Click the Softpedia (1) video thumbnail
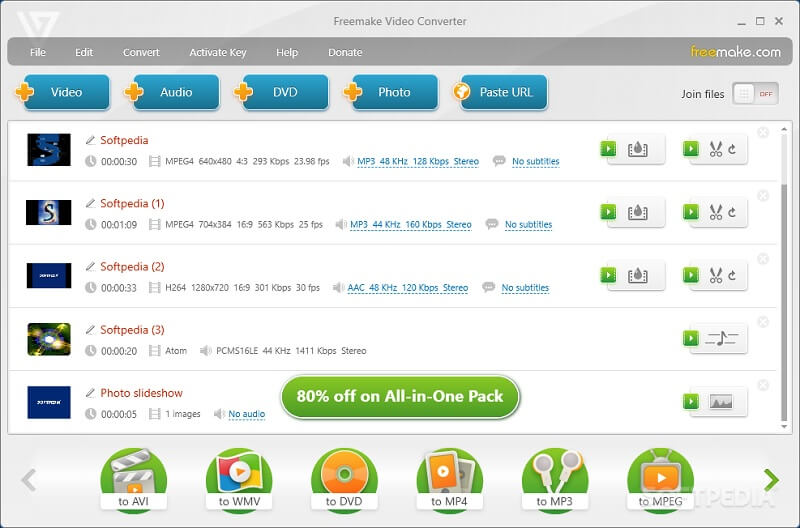Image resolution: width=800 pixels, height=528 pixels. point(48,213)
